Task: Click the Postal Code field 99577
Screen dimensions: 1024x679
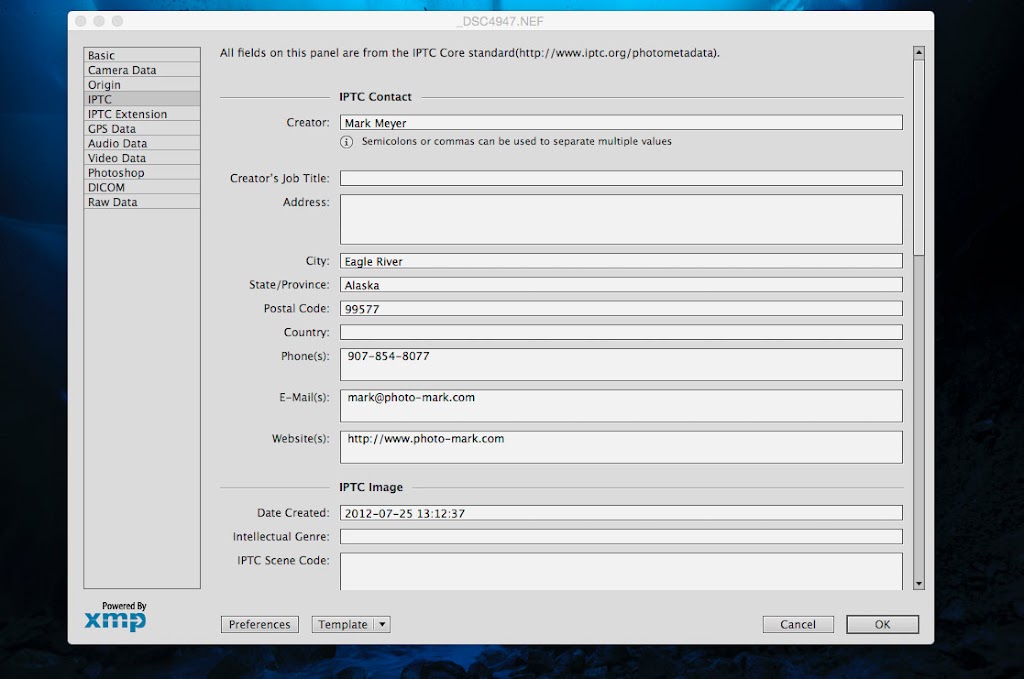Action: tap(621, 308)
